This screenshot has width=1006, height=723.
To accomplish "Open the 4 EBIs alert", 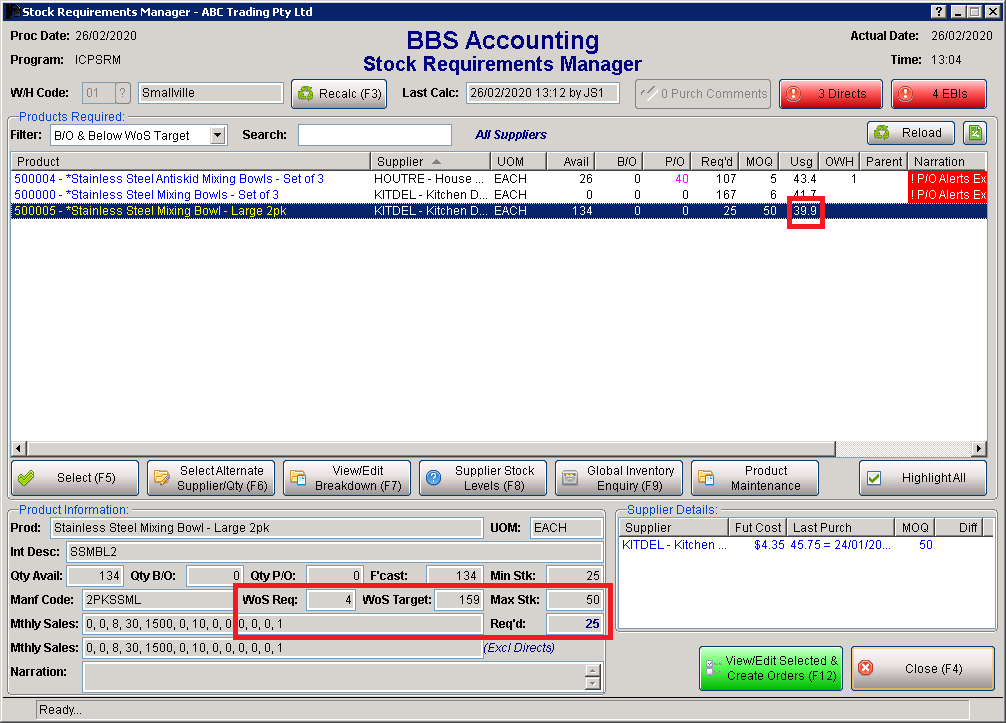I will coord(938,94).
